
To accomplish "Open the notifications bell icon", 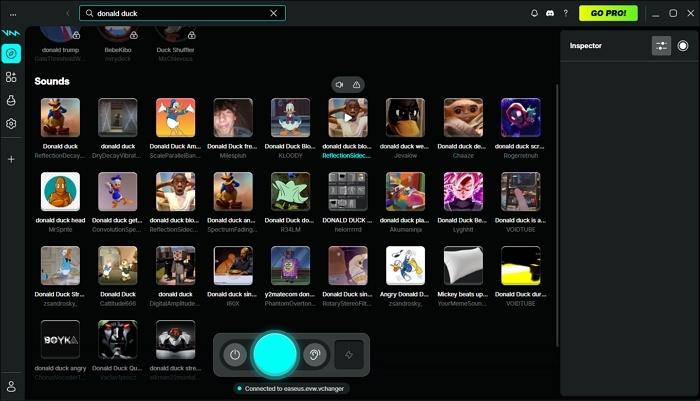I will tap(534, 13).
